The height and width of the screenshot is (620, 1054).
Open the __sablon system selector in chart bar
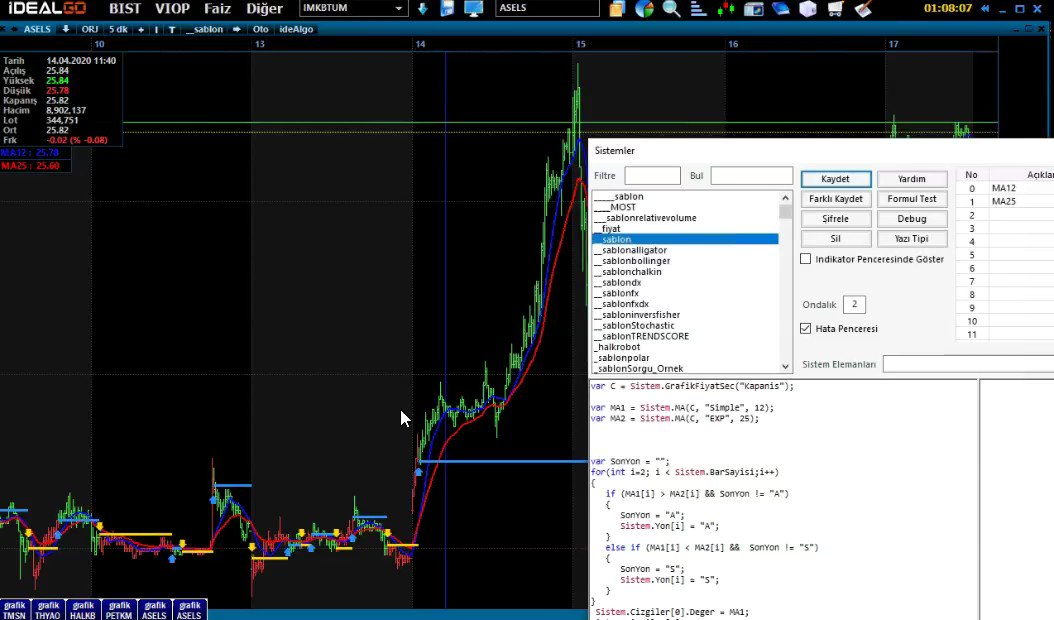click(204, 30)
